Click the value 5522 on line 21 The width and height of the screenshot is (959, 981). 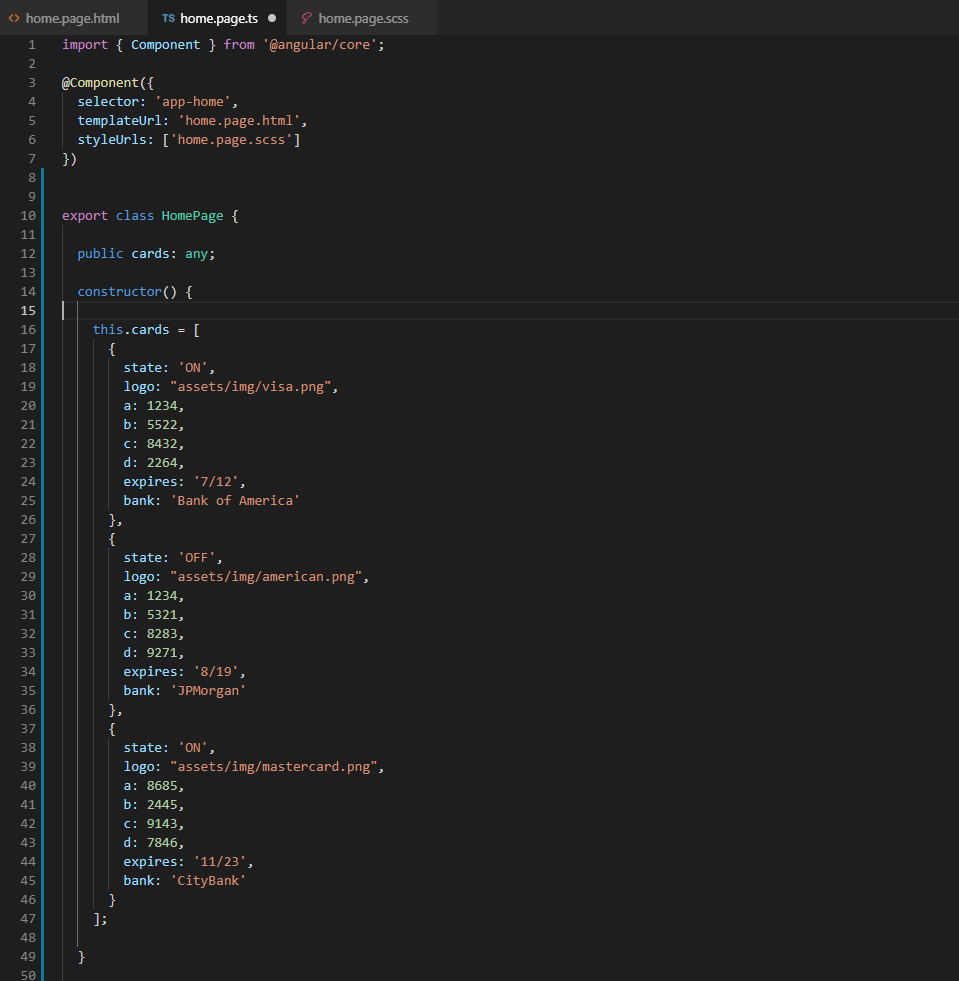162,424
